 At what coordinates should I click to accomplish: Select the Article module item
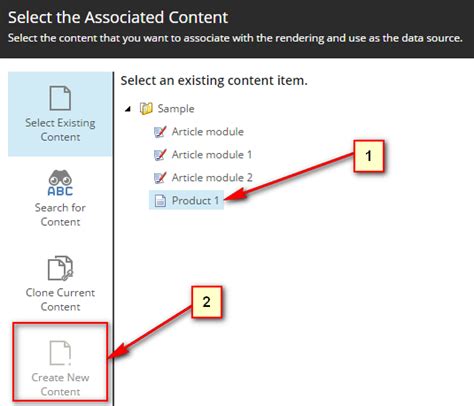[x=208, y=132]
